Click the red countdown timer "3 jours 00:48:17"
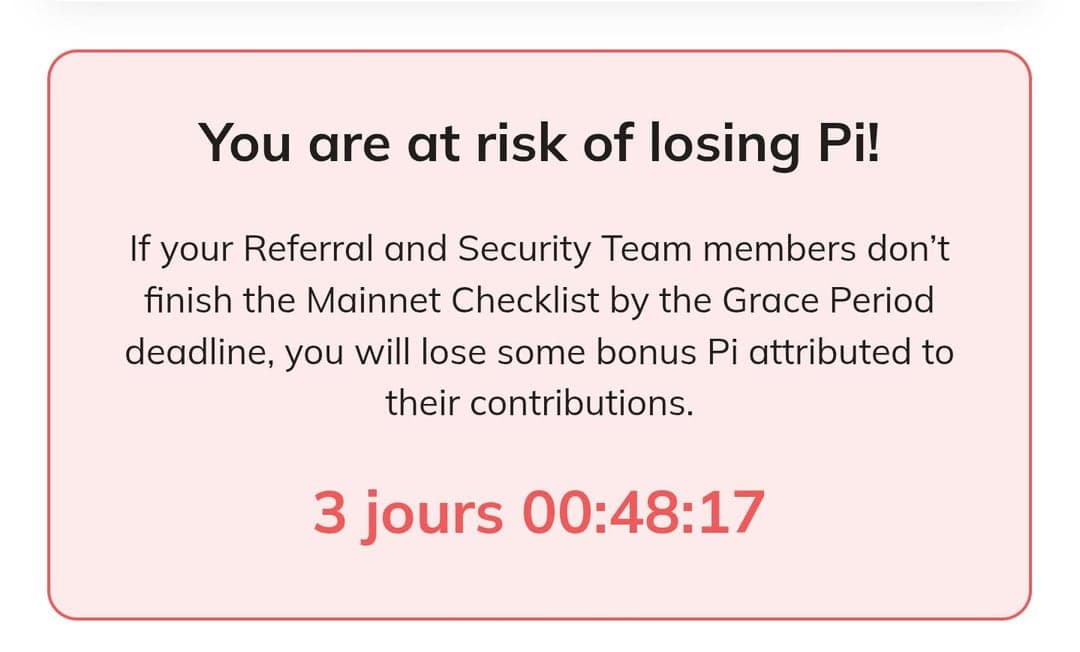1080x652 pixels. pyautogui.click(x=539, y=513)
